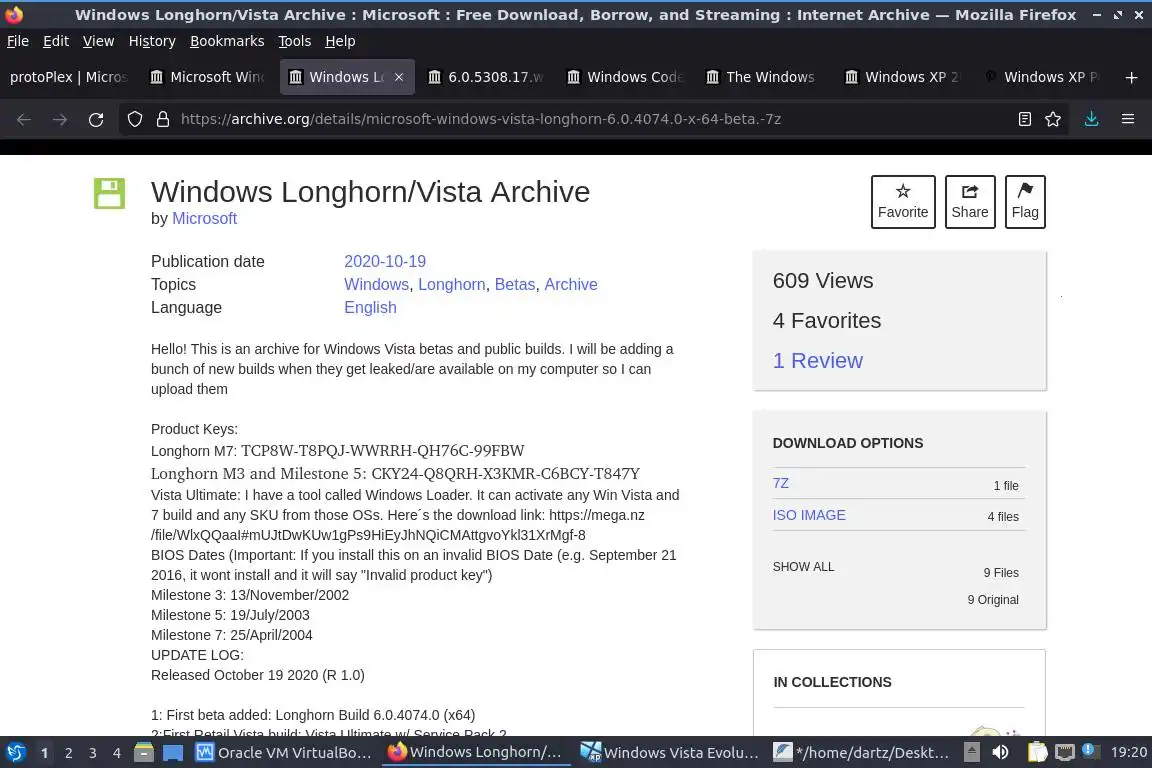Open the network monitor tray icon
Screen dimensions: 1152x768
[1065, 752]
